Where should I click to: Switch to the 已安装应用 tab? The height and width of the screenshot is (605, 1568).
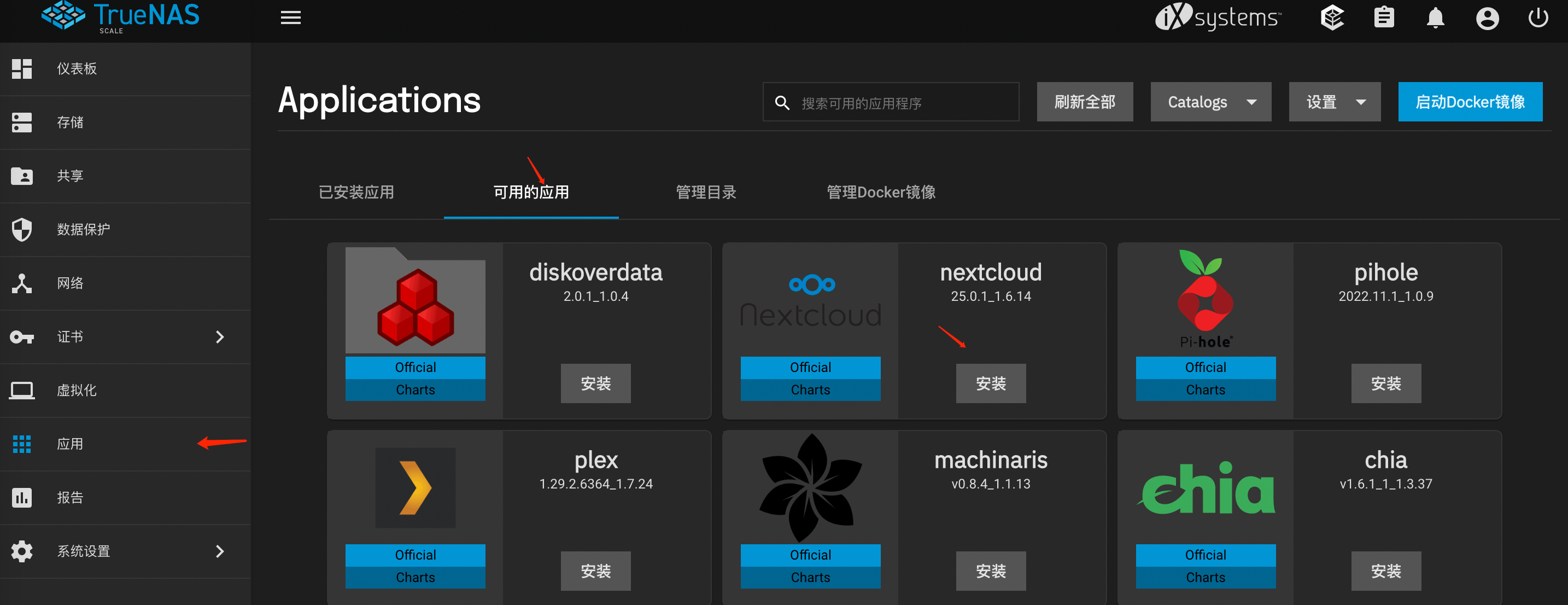pyautogui.click(x=356, y=193)
